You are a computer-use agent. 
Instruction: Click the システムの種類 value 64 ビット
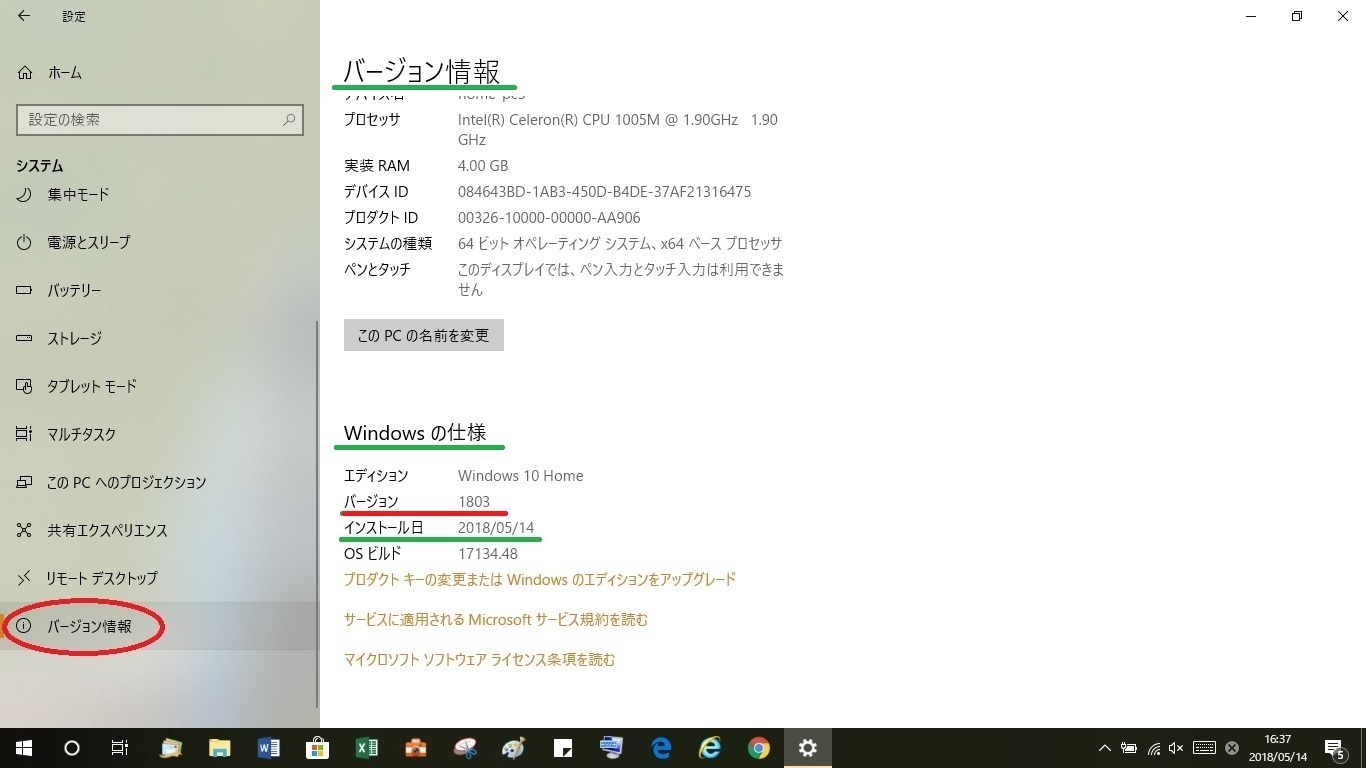click(620, 243)
